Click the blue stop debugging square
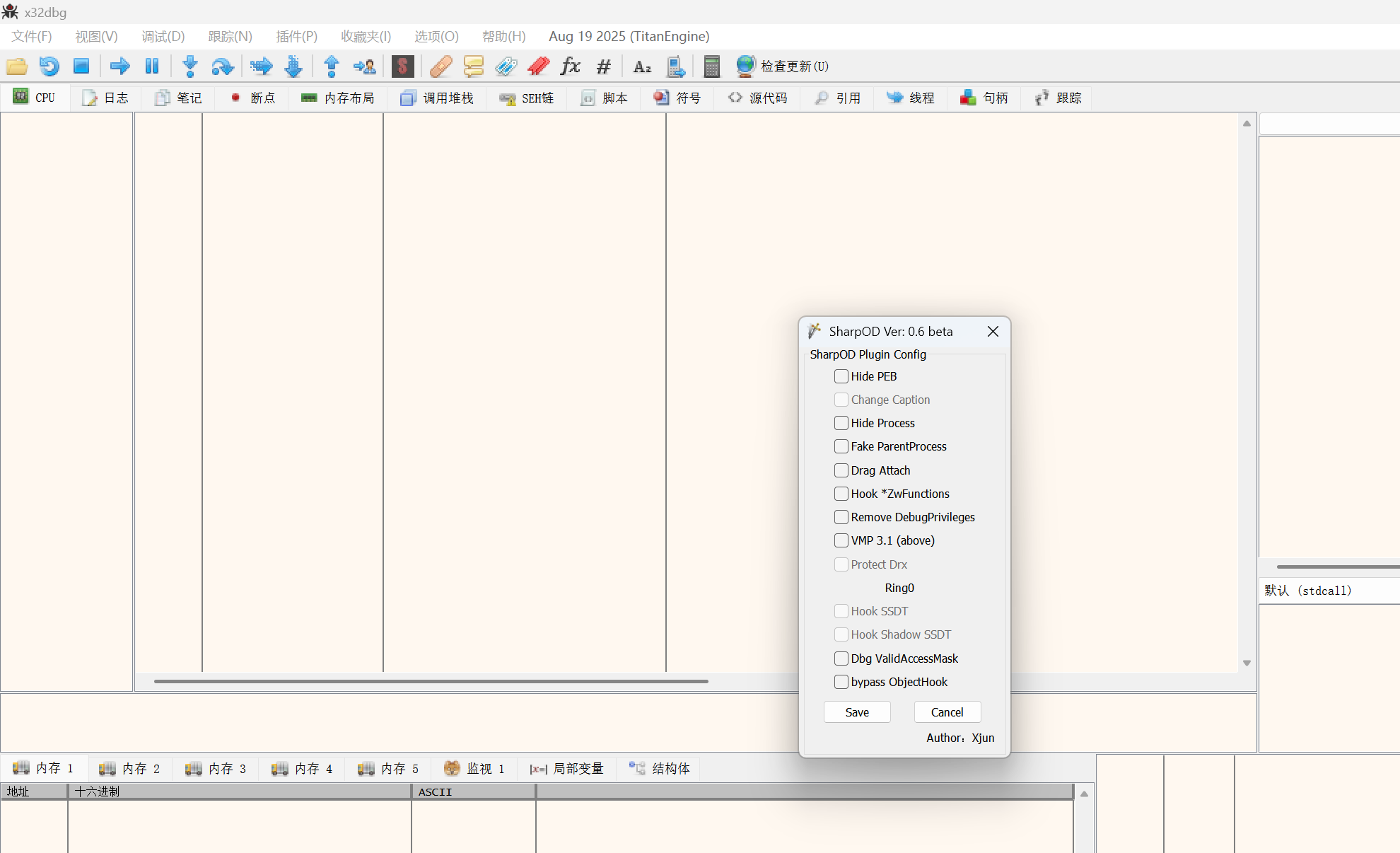 [81, 66]
